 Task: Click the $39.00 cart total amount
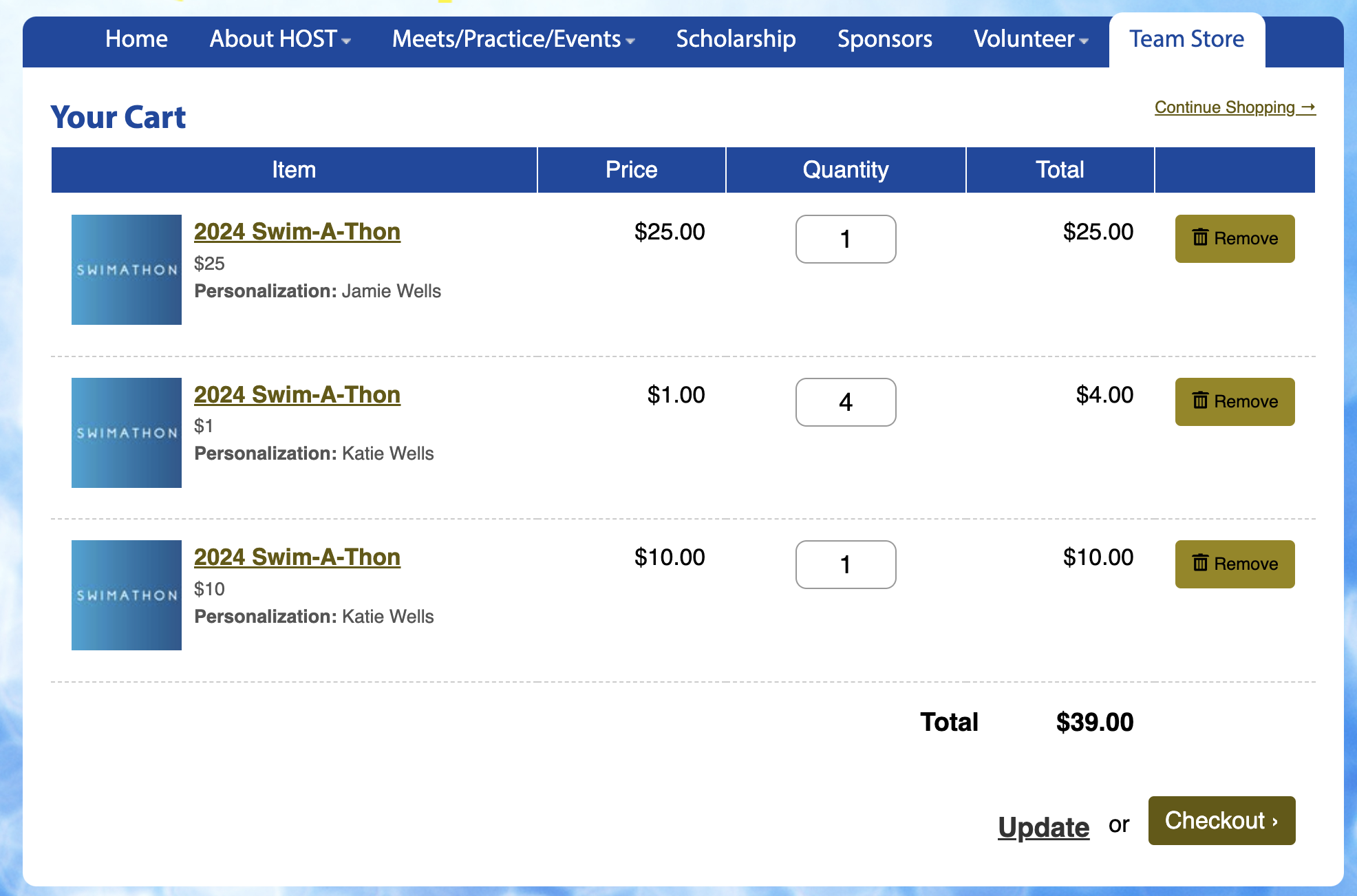1095,722
